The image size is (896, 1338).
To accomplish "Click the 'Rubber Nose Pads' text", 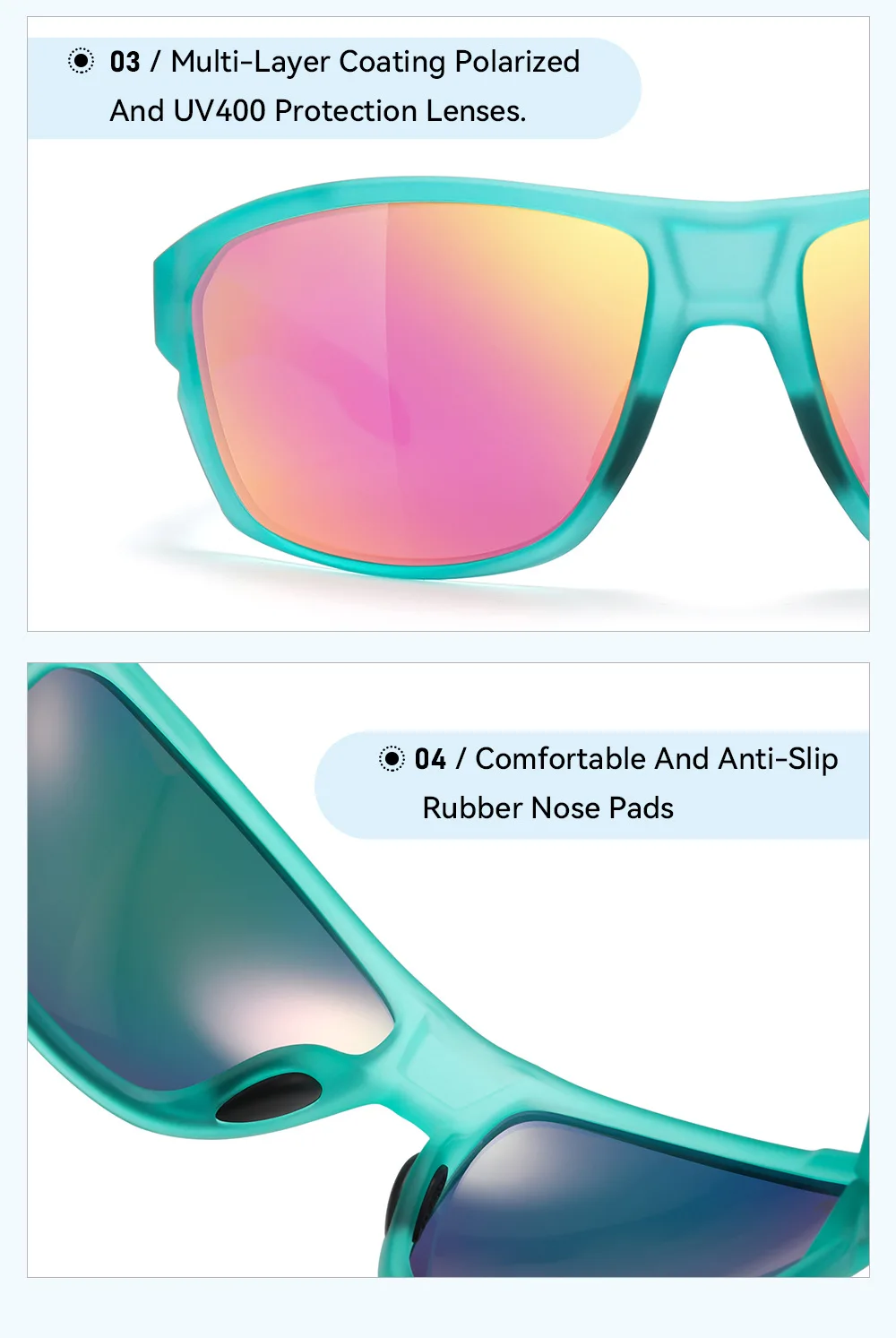I will point(548,808).
